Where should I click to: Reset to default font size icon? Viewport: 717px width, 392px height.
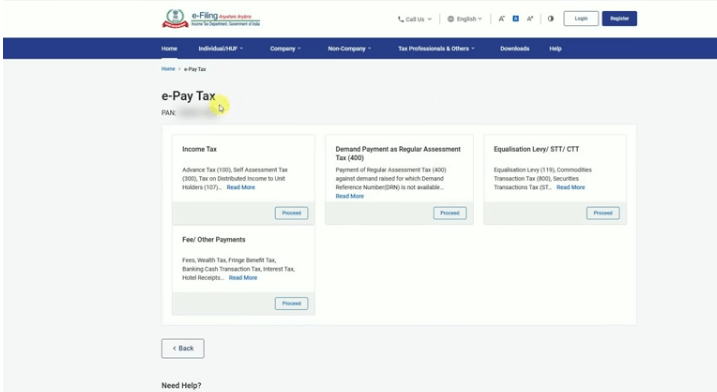point(515,19)
